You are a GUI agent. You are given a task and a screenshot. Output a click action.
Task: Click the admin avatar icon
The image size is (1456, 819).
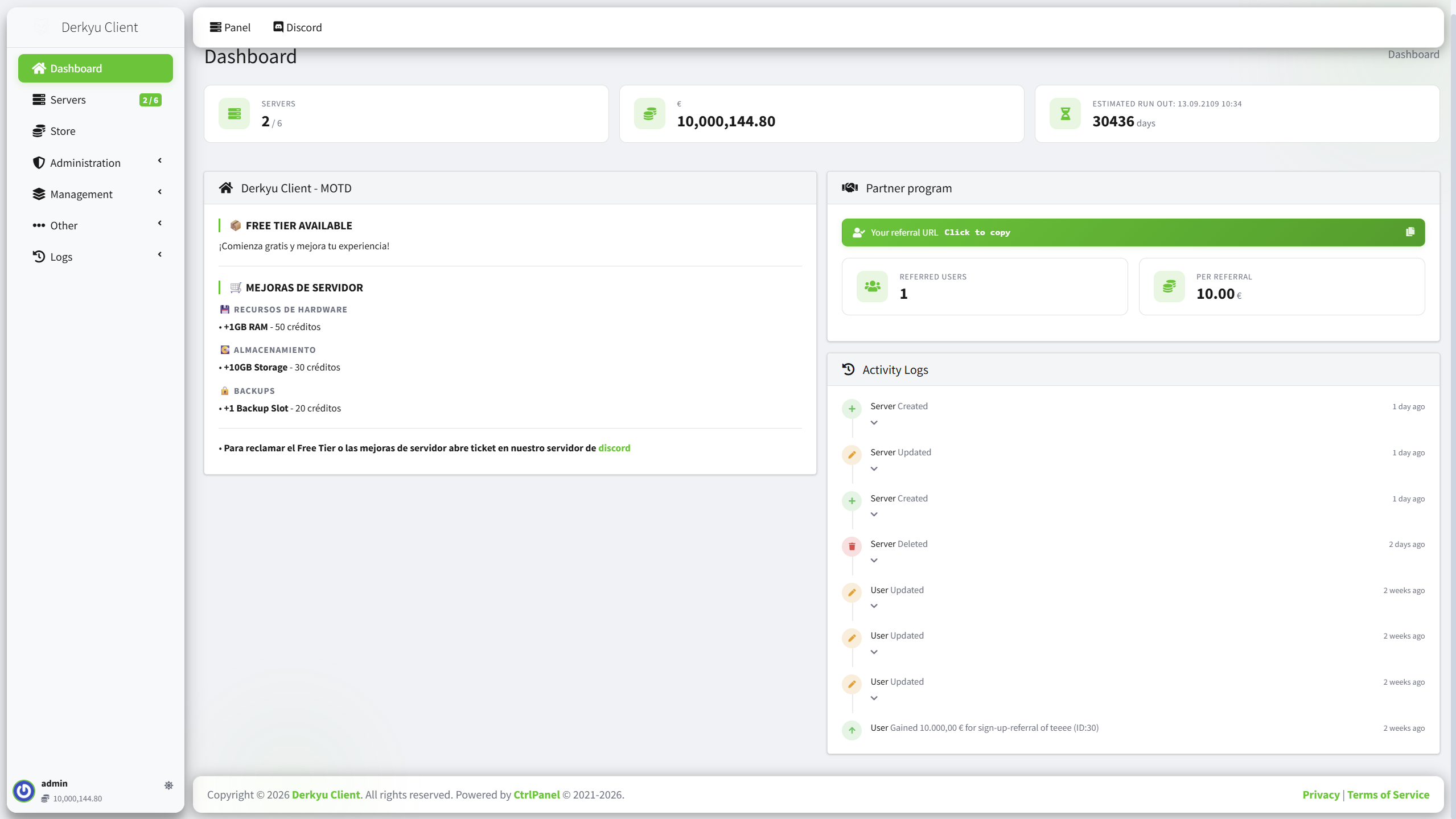tap(24, 791)
